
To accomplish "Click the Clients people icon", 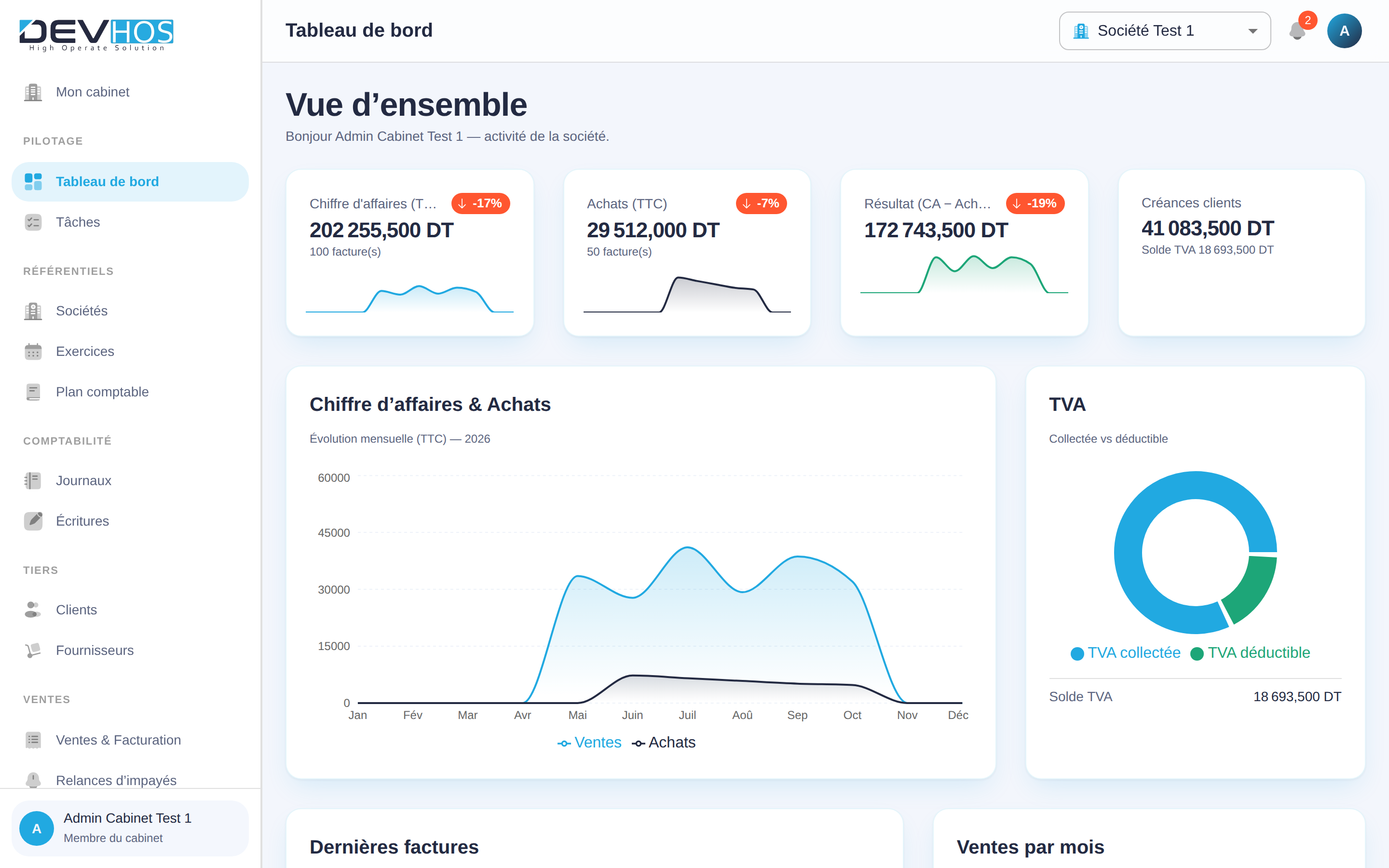I will tap(33, 610).
